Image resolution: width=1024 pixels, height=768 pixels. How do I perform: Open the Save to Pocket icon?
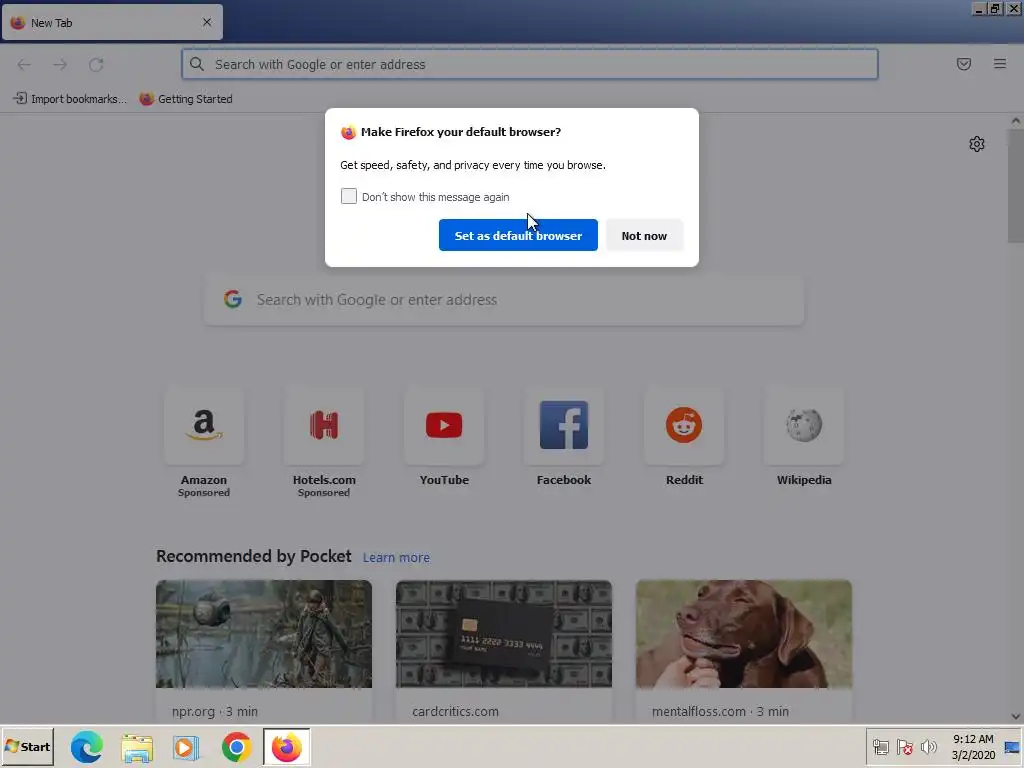(963, 64)
